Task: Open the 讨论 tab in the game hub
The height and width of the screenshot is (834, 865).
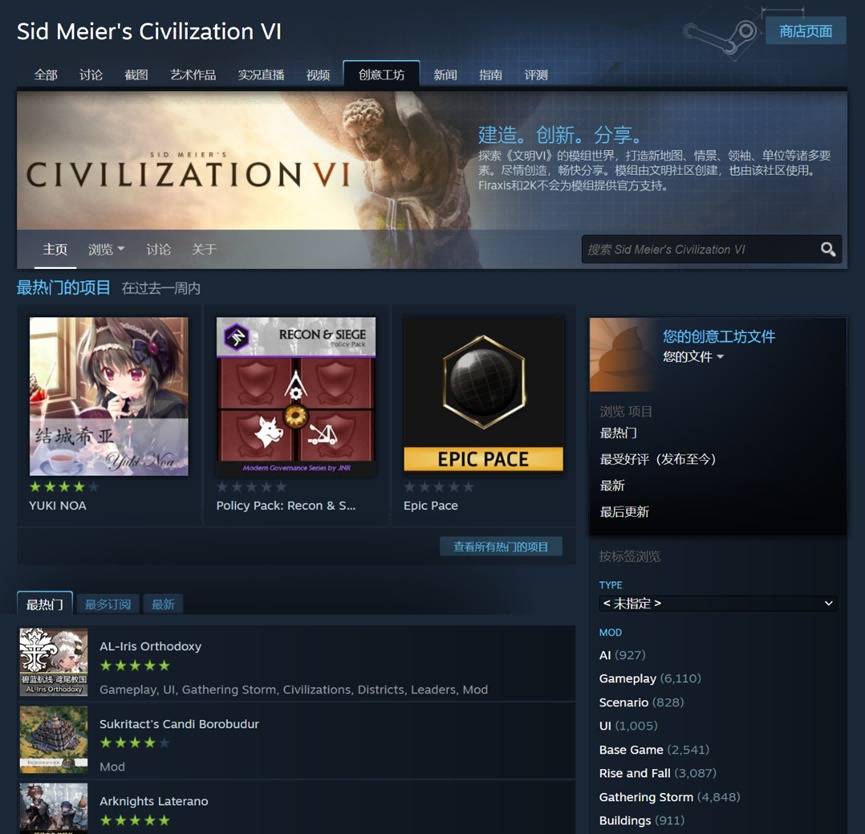Action: tap(91, 74)
